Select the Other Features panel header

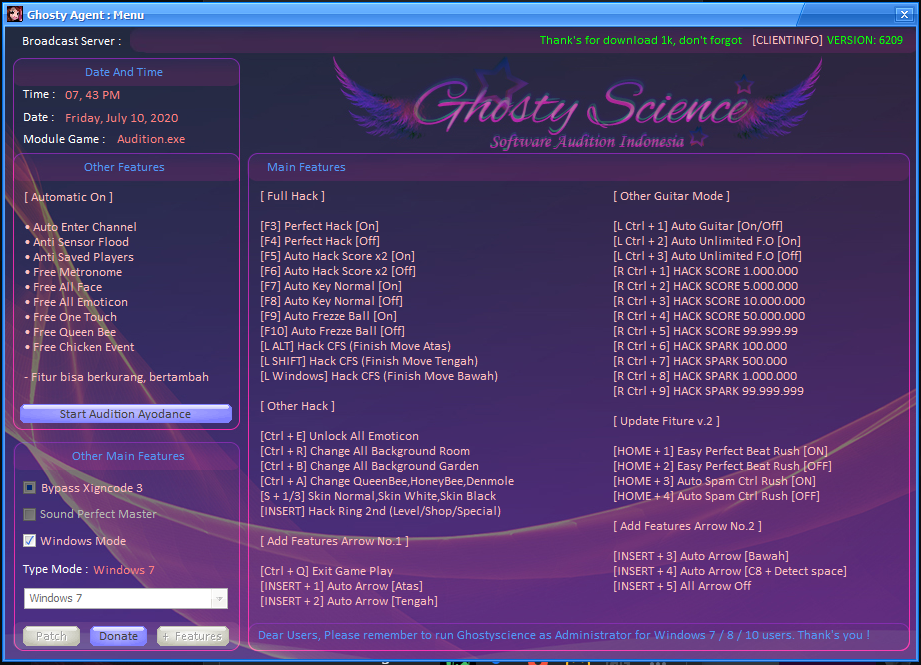[124, 167]
